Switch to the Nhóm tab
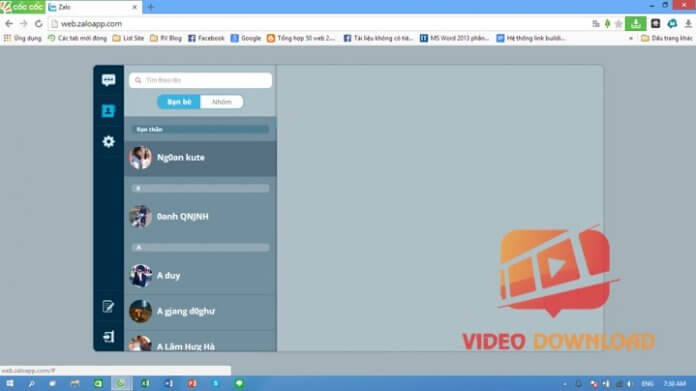Screen dimensions: 696x391 221,102
